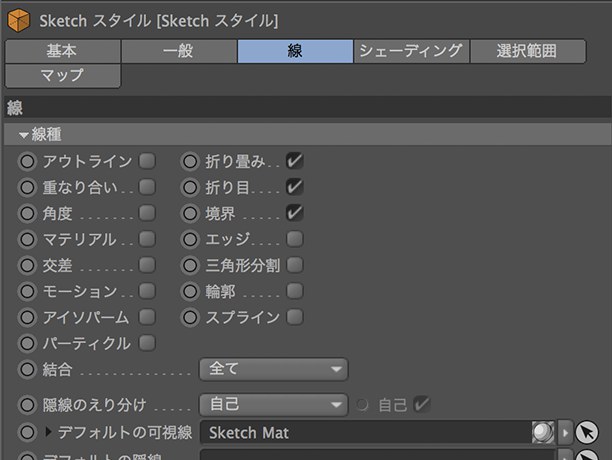Click the animation dot beside 境界
The image size is (612, 460).
[190, 213]
